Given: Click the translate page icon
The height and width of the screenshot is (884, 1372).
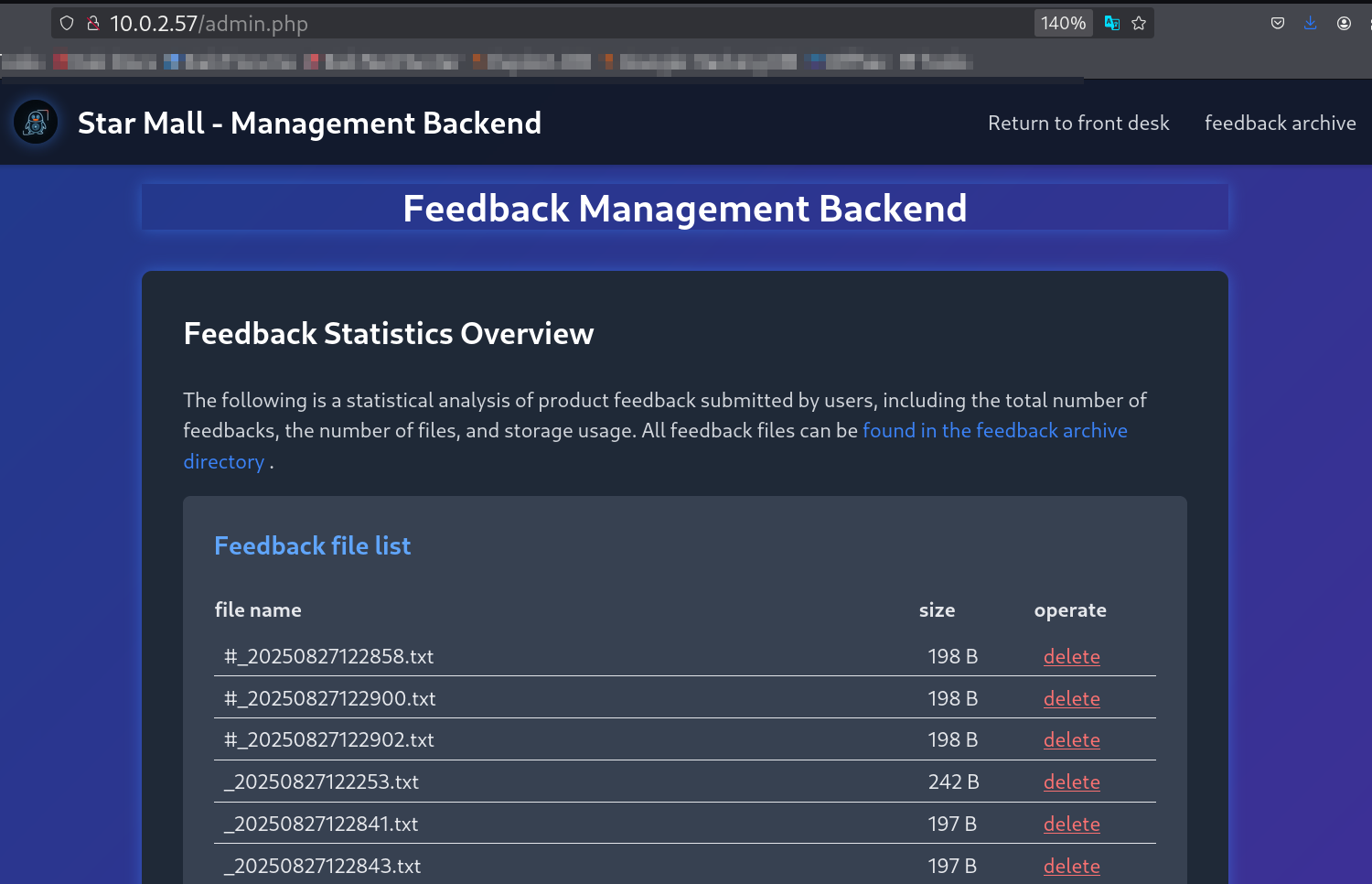Looking at the screenshot, I should [1111, 23].
